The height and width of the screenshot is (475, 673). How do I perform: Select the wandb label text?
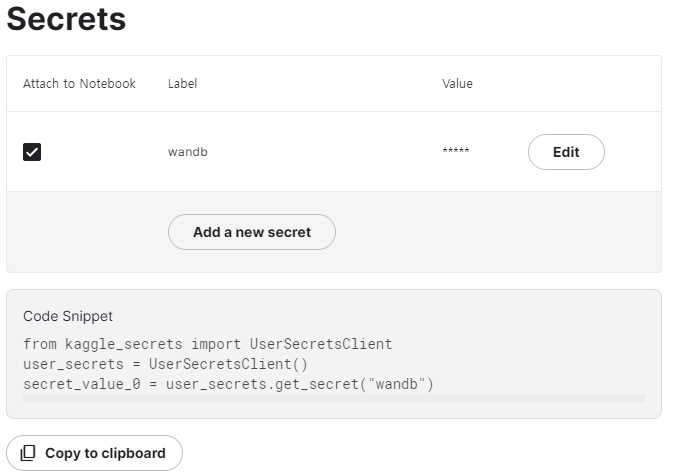pyautogui.click(x=188, y=152)
